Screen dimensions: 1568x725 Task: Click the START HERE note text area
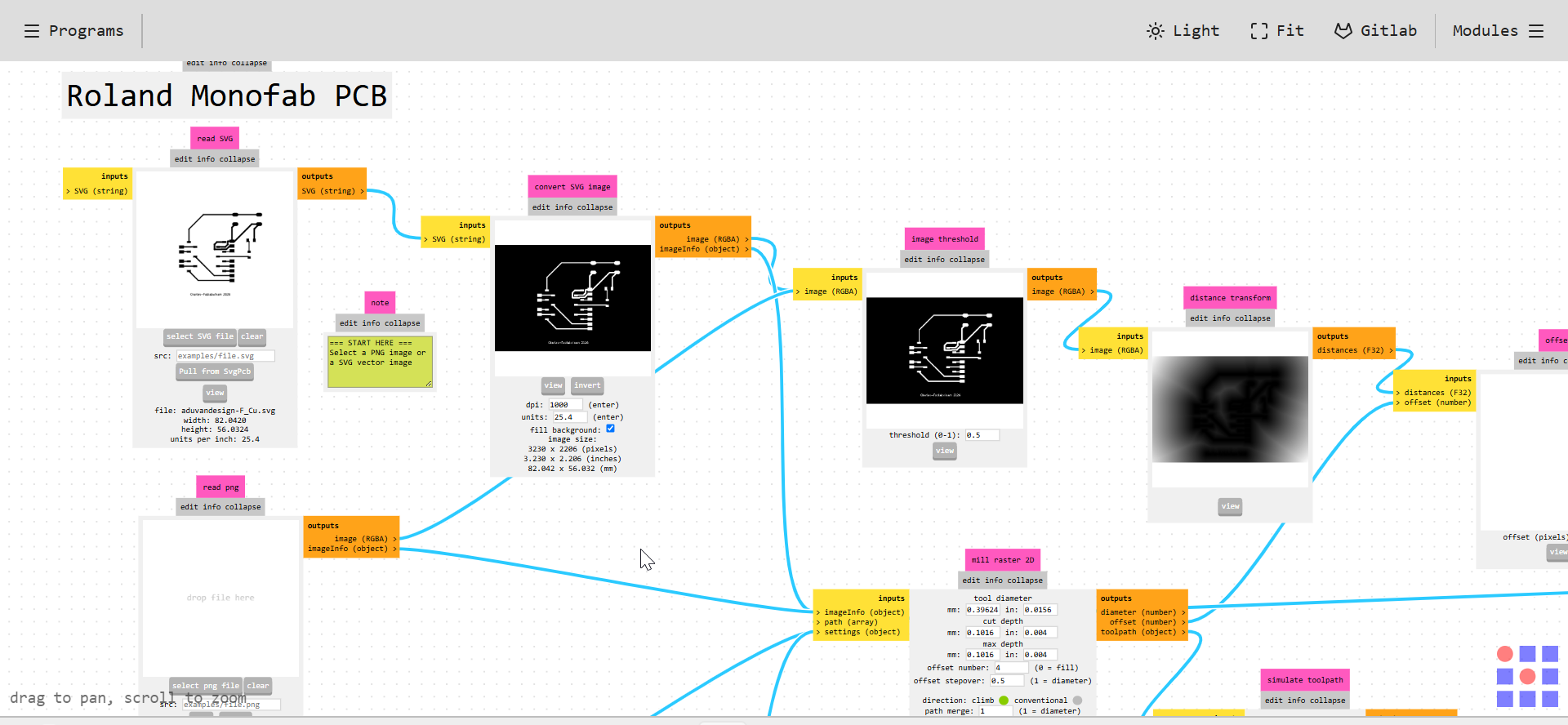pyautogui.click(x=380, y=362)
